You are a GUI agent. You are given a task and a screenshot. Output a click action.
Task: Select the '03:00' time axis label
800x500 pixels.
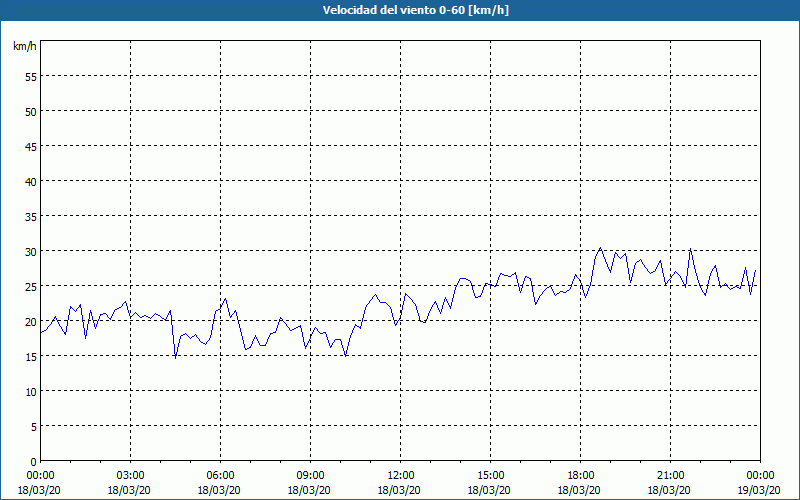(x=131, y=476)
